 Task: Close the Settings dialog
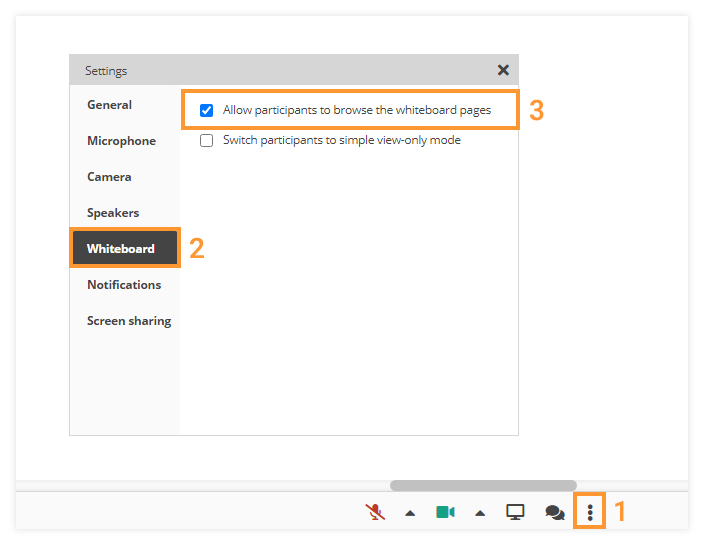[503, 70]
